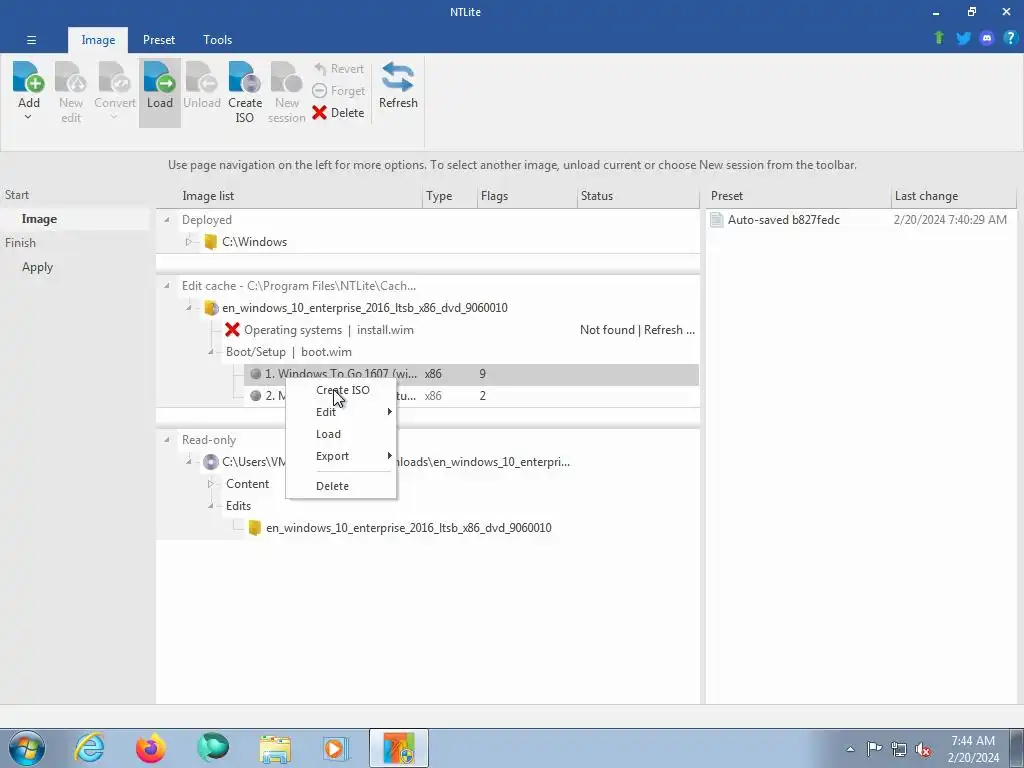
Task: Choose Load from the context menu
Action: coord(342,434)
